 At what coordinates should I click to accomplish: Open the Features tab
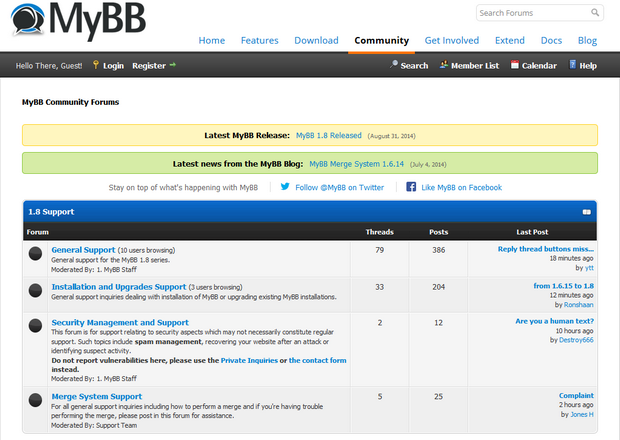[x=259, y=40]
